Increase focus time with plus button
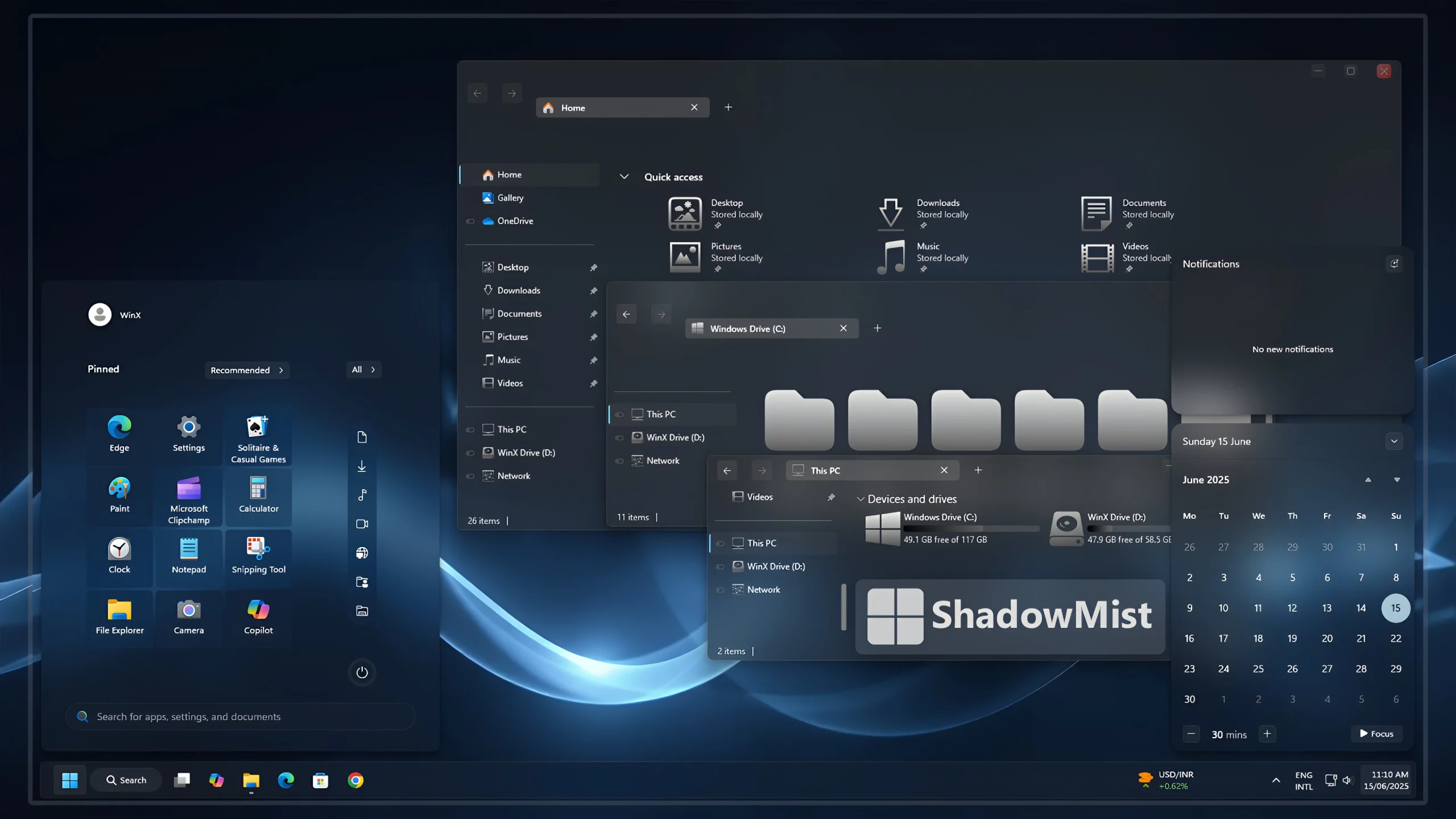Viewport: 1456px width, 819px height. [1267, 734]
